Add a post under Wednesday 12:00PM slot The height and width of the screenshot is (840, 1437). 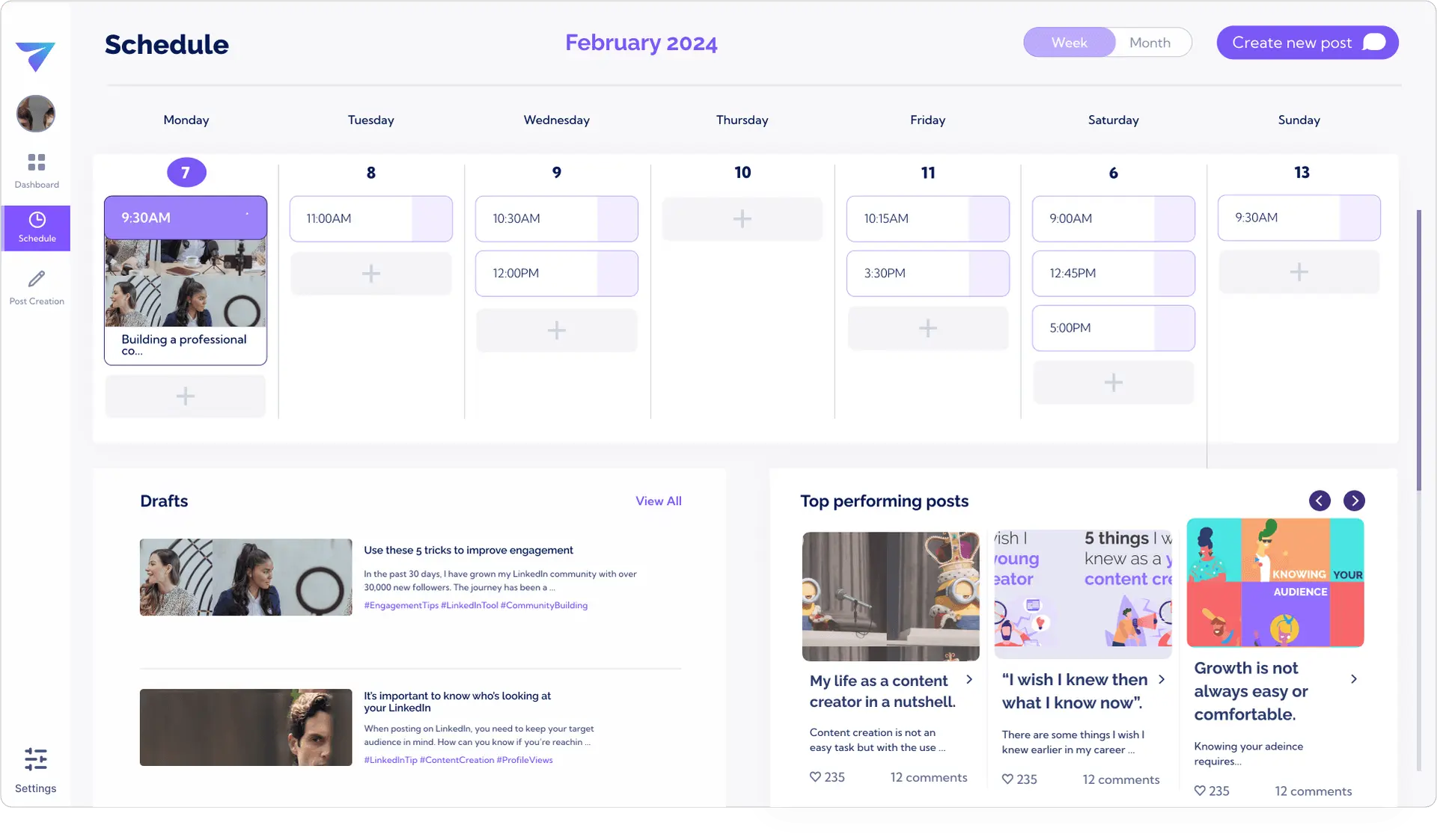[557, 330]
